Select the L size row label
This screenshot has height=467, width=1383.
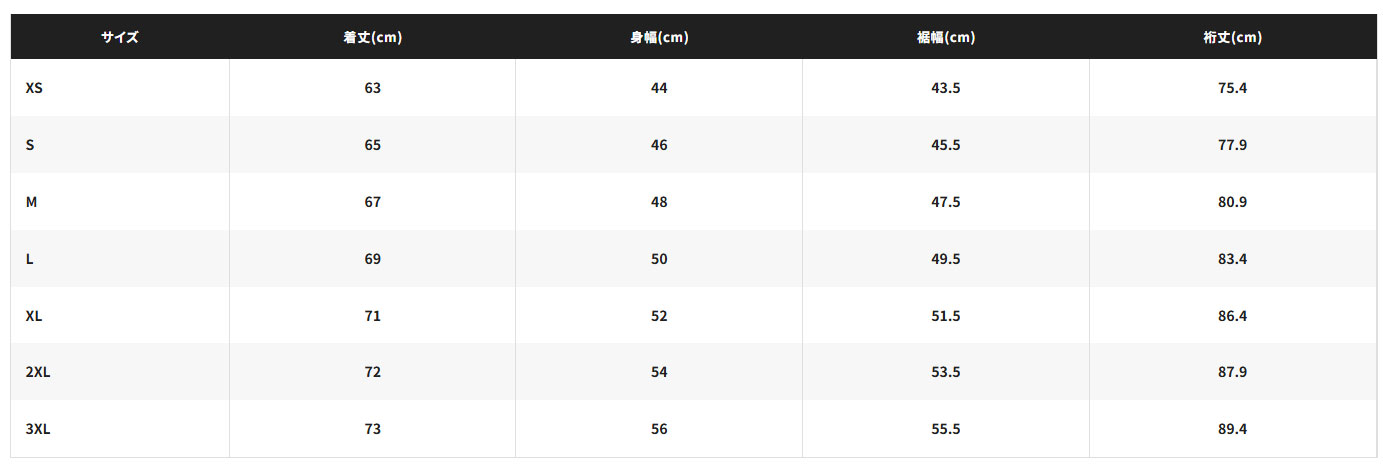pyautogui.click(x=30, y=259)
